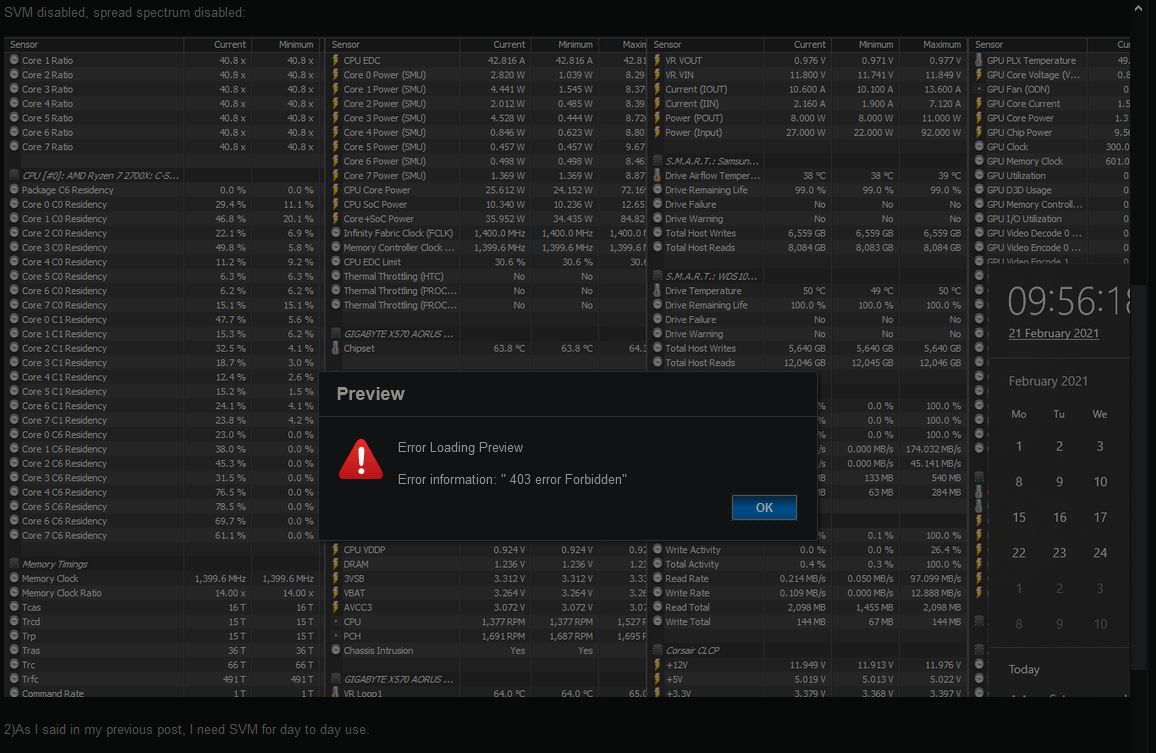Click the lightning icon beside +12V
Screen dimensions: 1156x753
point(657,664)
